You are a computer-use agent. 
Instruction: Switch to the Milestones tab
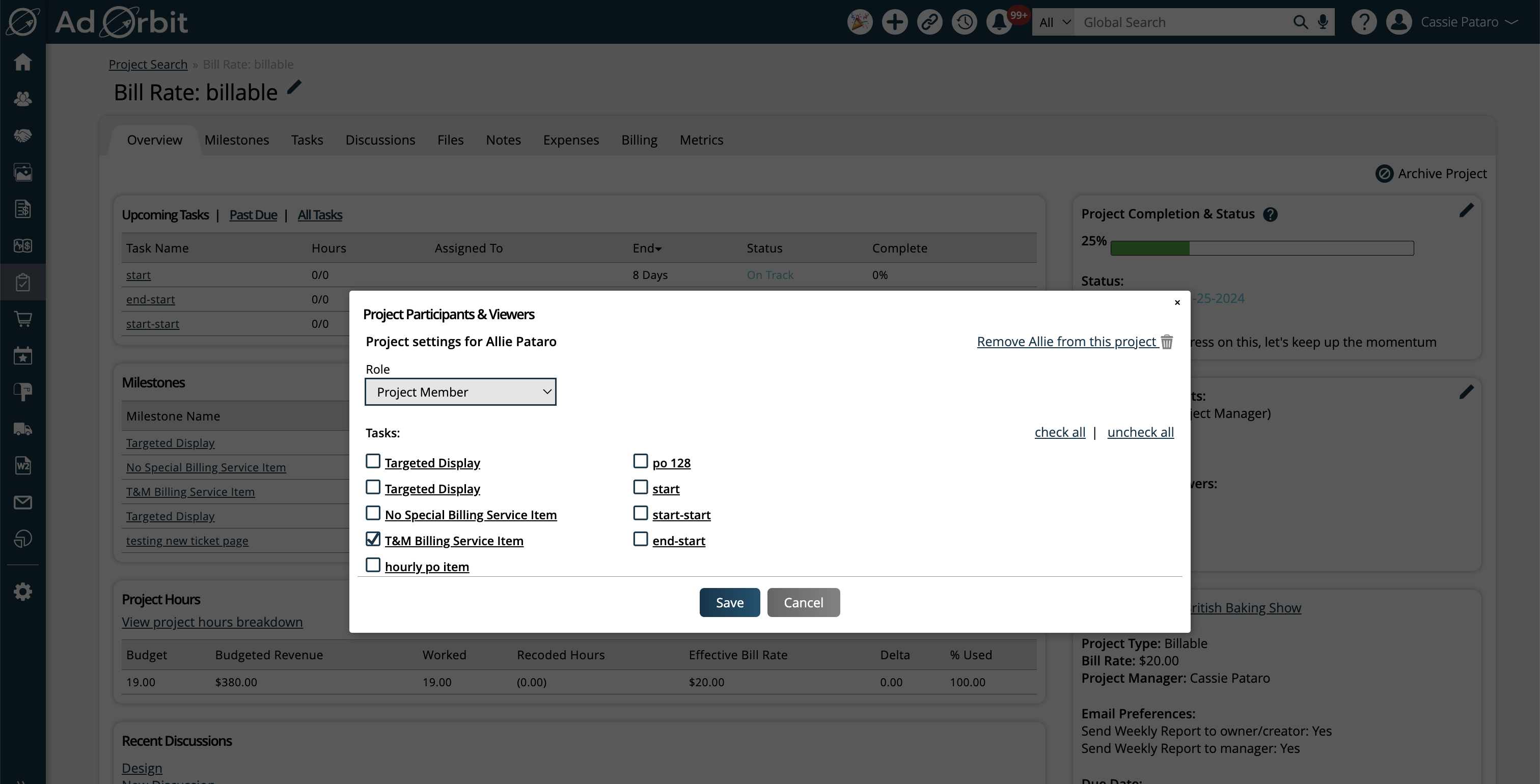coord(237,140)
